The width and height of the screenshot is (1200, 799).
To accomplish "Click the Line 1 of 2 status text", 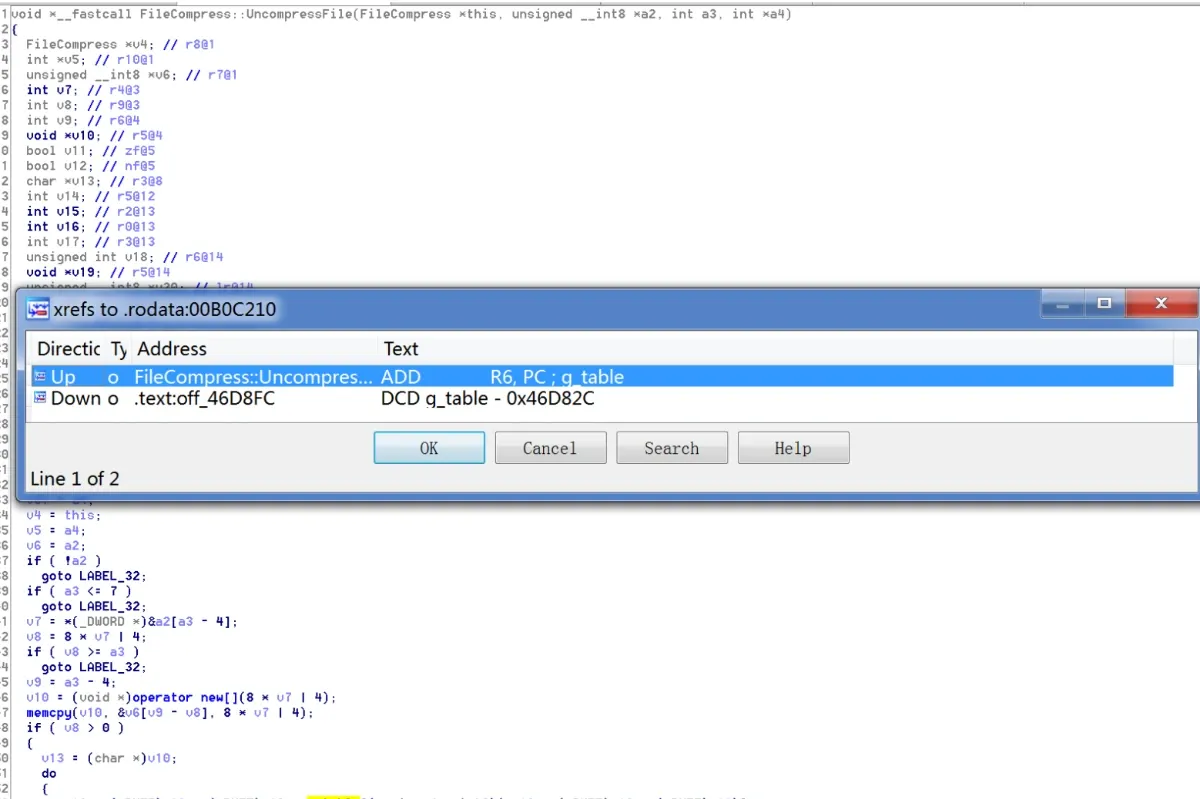I will [x=75, y=478].
